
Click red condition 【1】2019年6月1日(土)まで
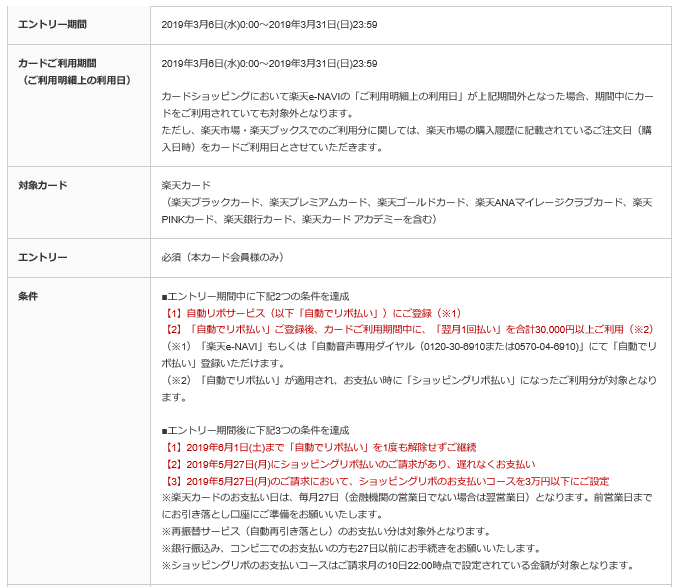[x=319, y=447]
